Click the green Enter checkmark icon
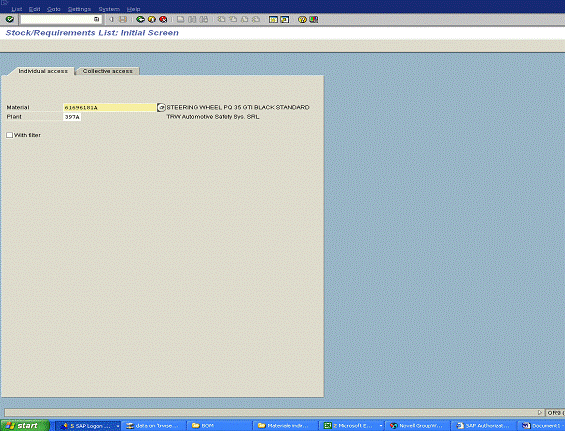The height and width of the screenshot is (431, 565). pyautogui.click(x=10, y=19)
